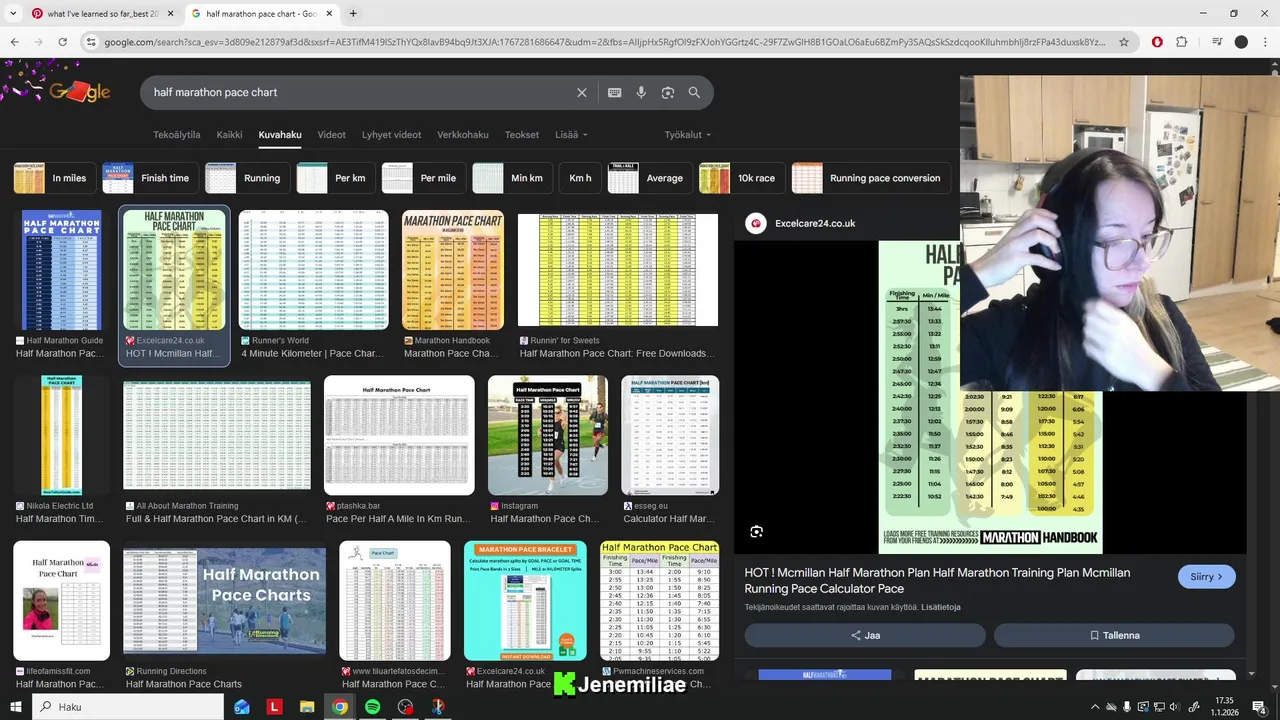Image resolution: width=1280 pixels, height=720 pixels.
Task: Switch to the Kaikki tab
Action: (230, 135)
